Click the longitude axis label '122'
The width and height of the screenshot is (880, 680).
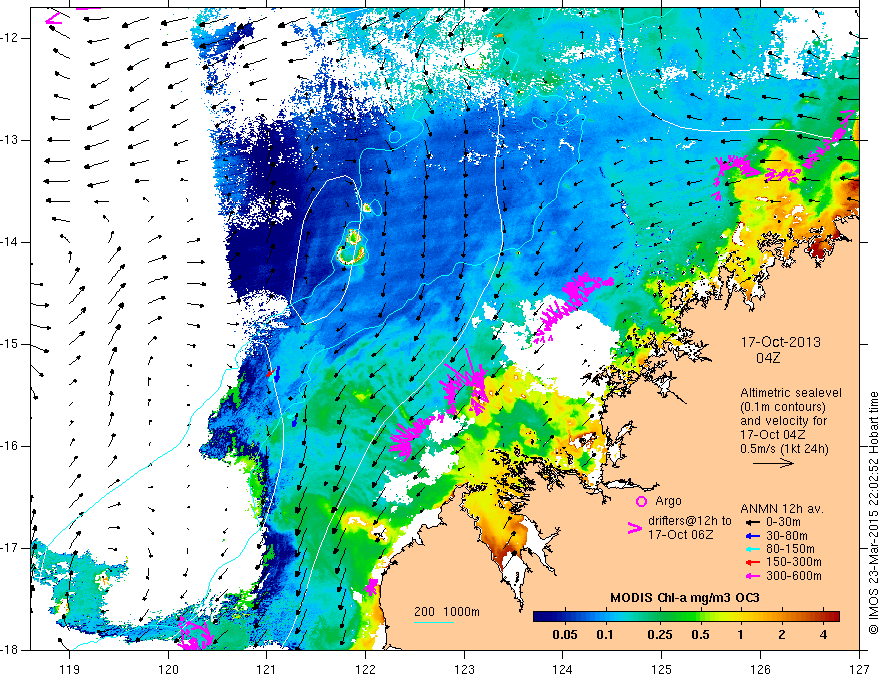click(x=365, y=669)
